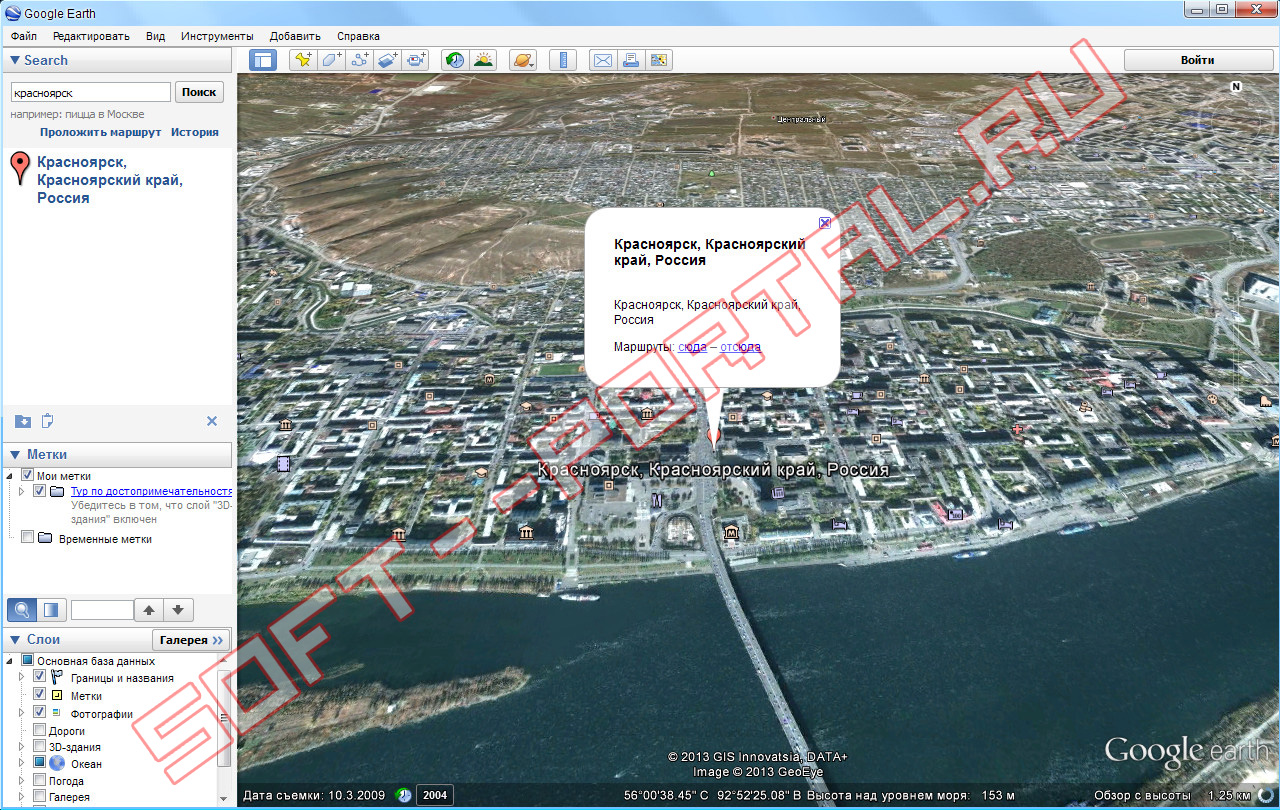Screen dimensions: 1280x810
Task: Click the Places search text field
Action: [x=101, y=609]
